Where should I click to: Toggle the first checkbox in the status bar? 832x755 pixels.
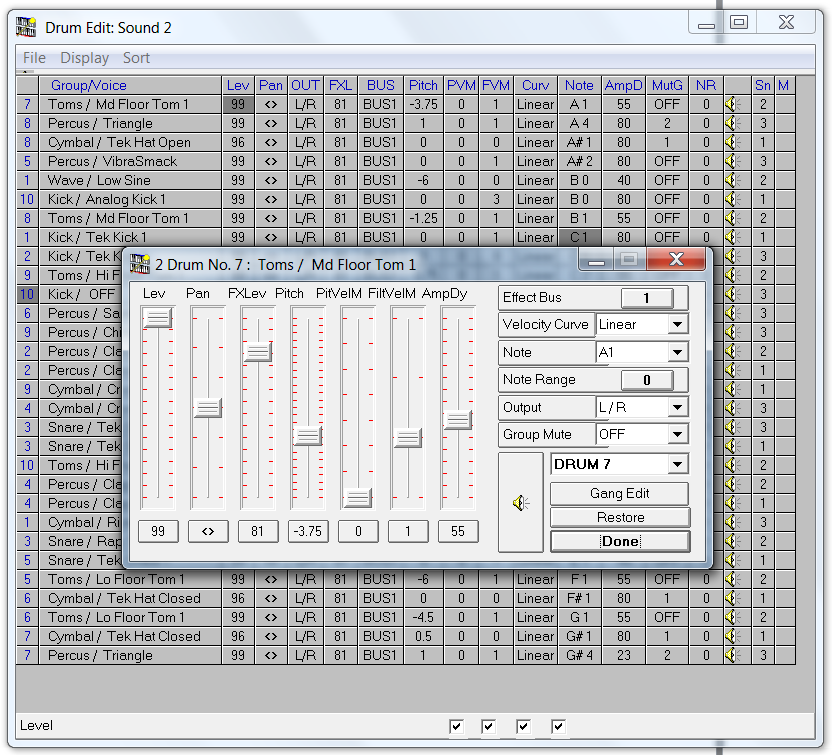(x=457, y=726)
